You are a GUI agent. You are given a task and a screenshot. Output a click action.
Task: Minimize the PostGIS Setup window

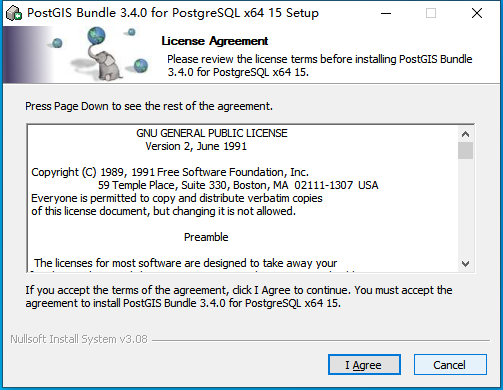coord(386,13)
